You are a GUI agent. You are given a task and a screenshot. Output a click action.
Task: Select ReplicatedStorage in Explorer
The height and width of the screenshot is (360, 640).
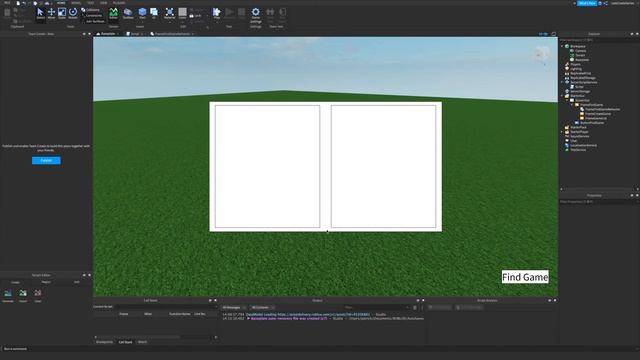(x=582, y=78)
